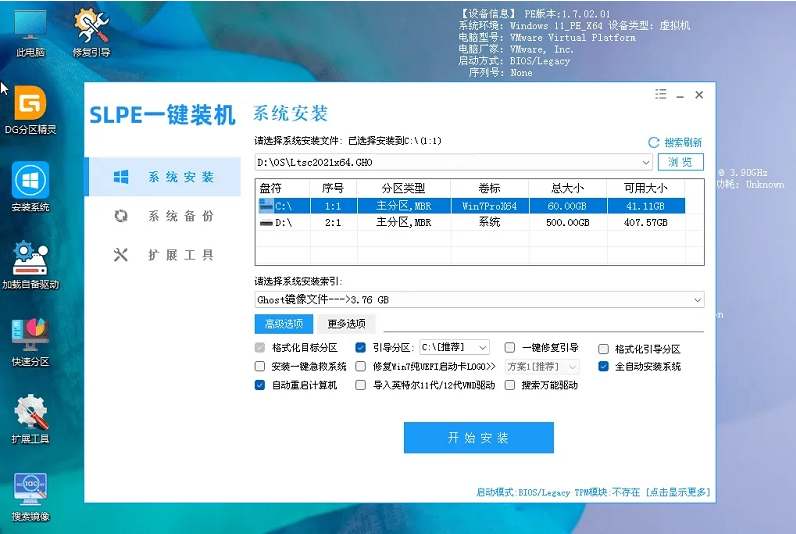Expand the system image file path dropdown
The width and height of the screenshot is (796, 534).
(646, 162)
